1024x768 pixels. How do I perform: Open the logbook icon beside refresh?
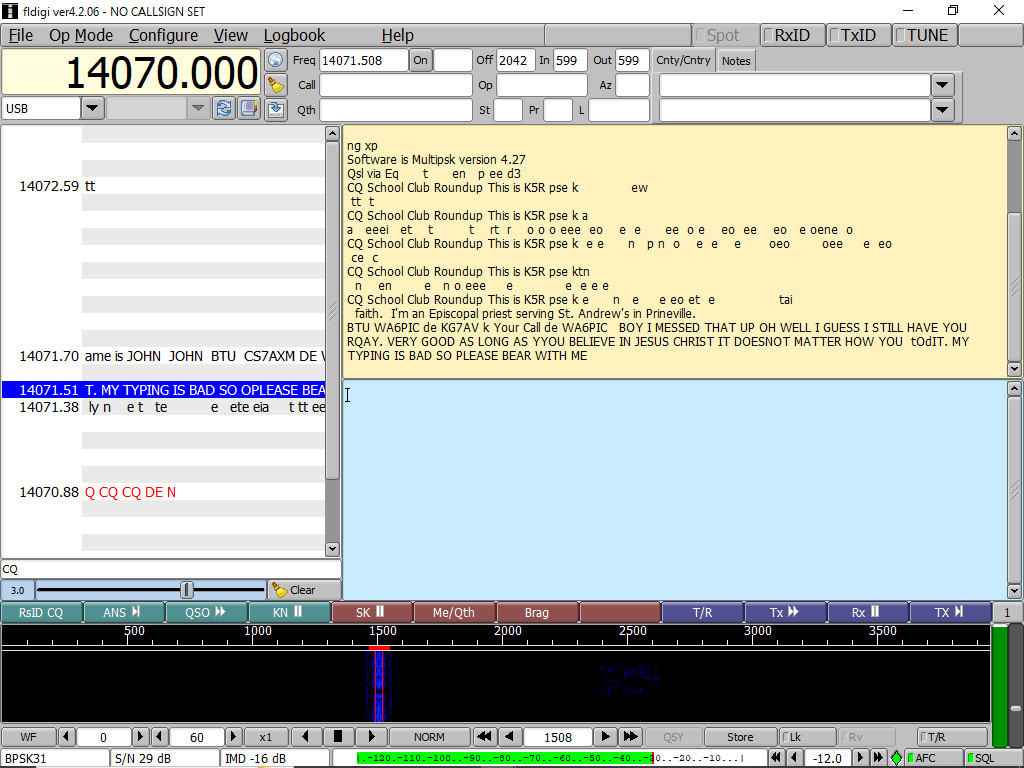pos(249,109)
